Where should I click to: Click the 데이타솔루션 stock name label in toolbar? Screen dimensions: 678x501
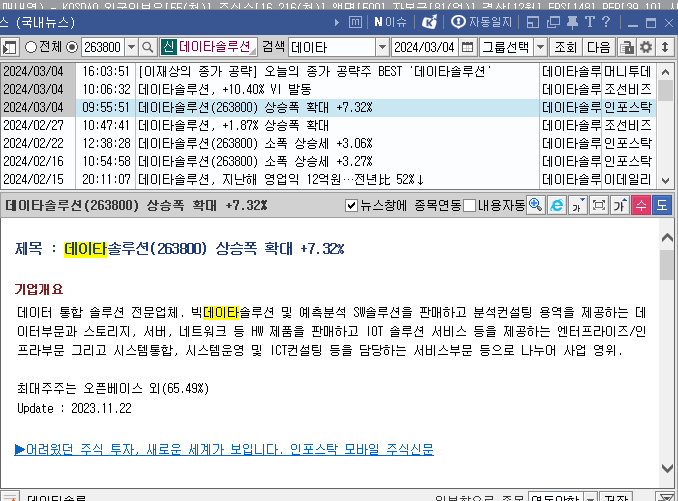[214, 47]
